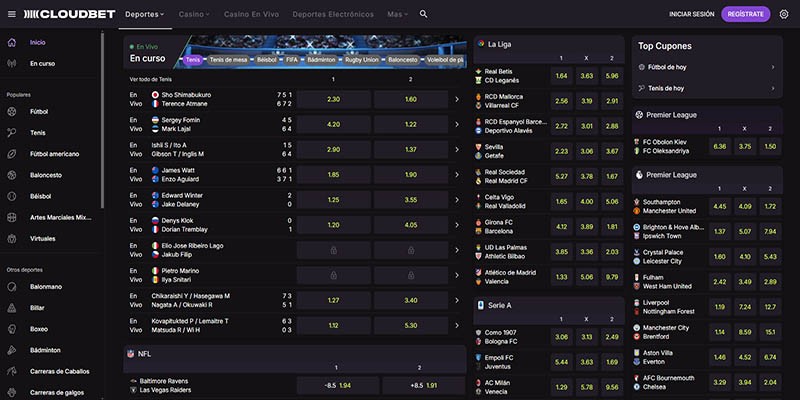Select the Tenis live sport tab
The width and height of the screenshot is (800, 400).
pos(193,60)
